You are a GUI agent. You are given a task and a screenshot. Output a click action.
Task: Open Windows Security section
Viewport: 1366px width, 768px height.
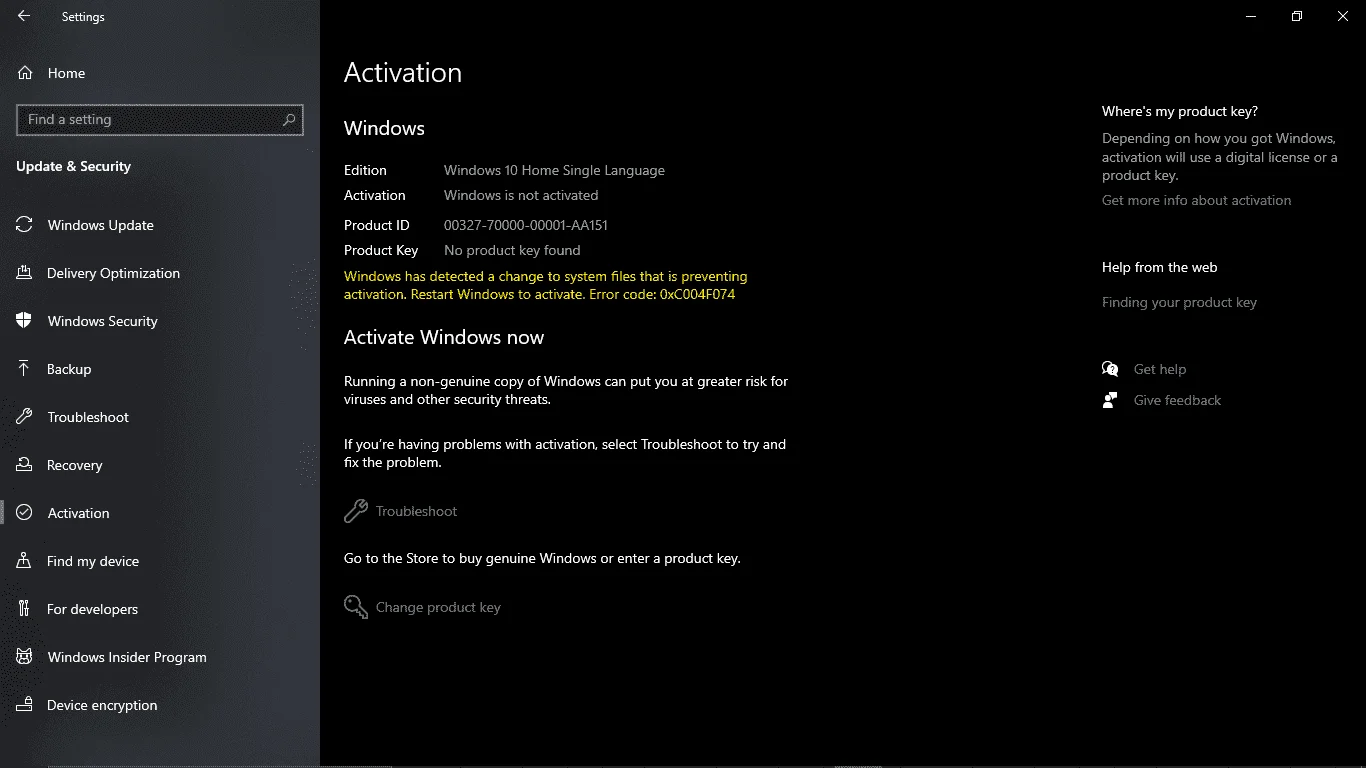(x=160, y=321)
